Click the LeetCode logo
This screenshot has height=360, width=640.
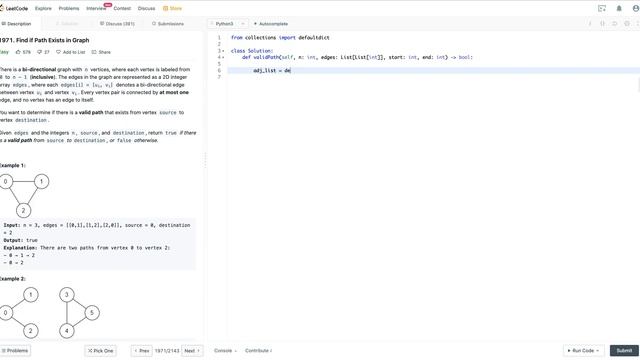click(x=13, y=8)
